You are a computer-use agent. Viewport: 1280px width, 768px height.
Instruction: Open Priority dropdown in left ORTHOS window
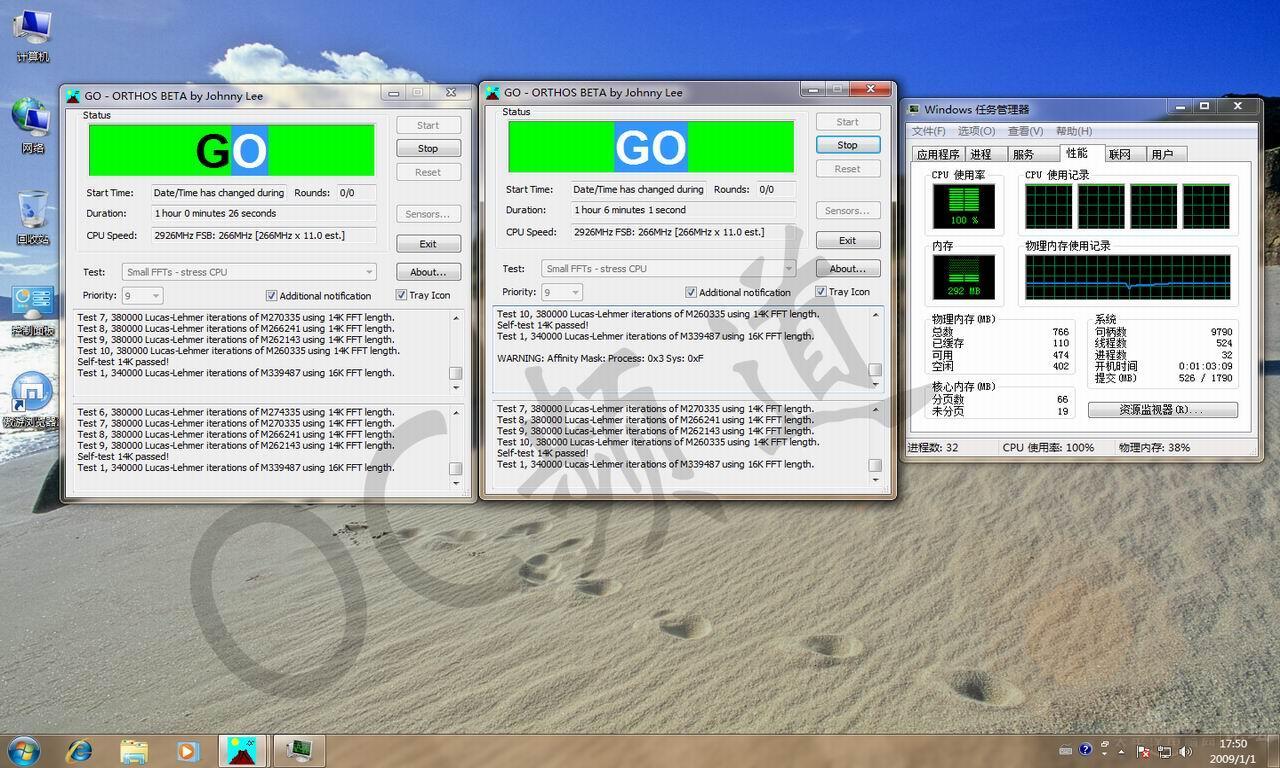(x=142, y=296)
